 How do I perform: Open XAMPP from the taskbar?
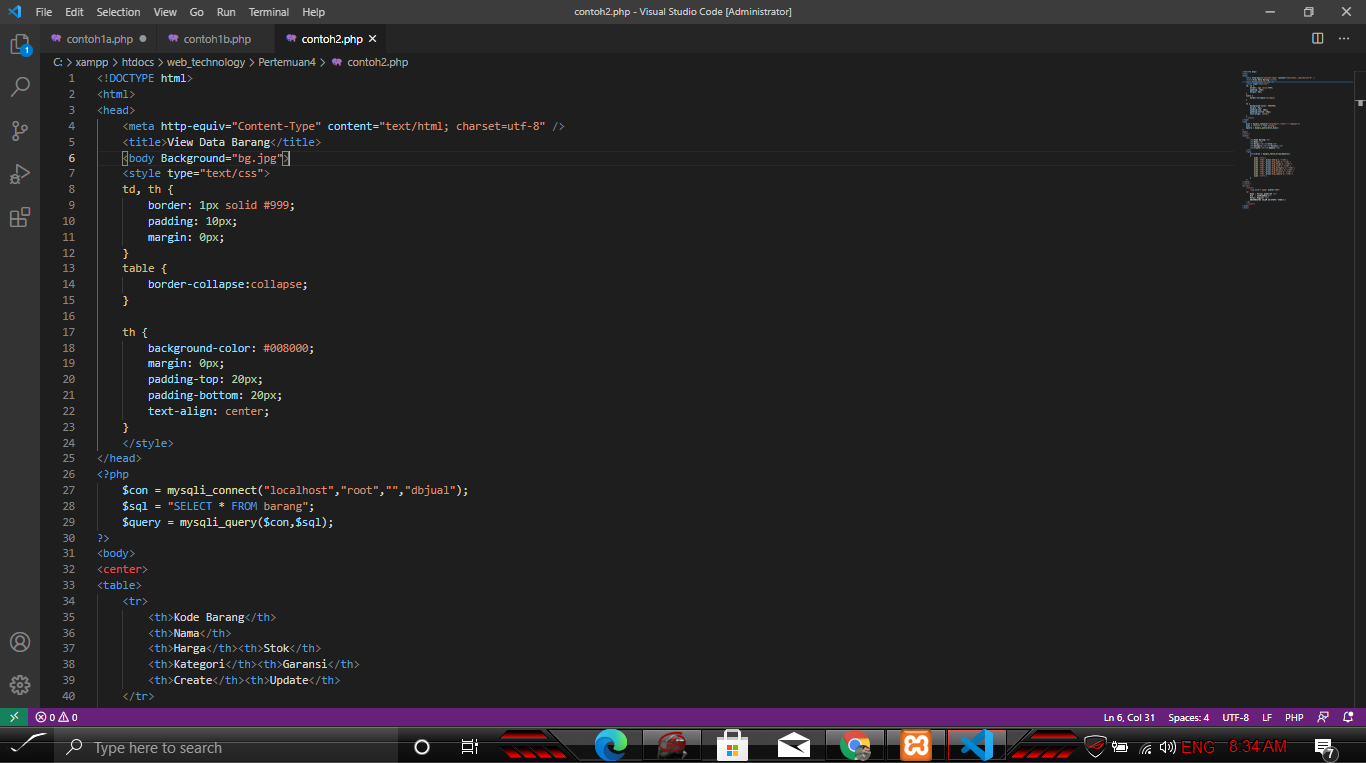(x=915, y=746)
